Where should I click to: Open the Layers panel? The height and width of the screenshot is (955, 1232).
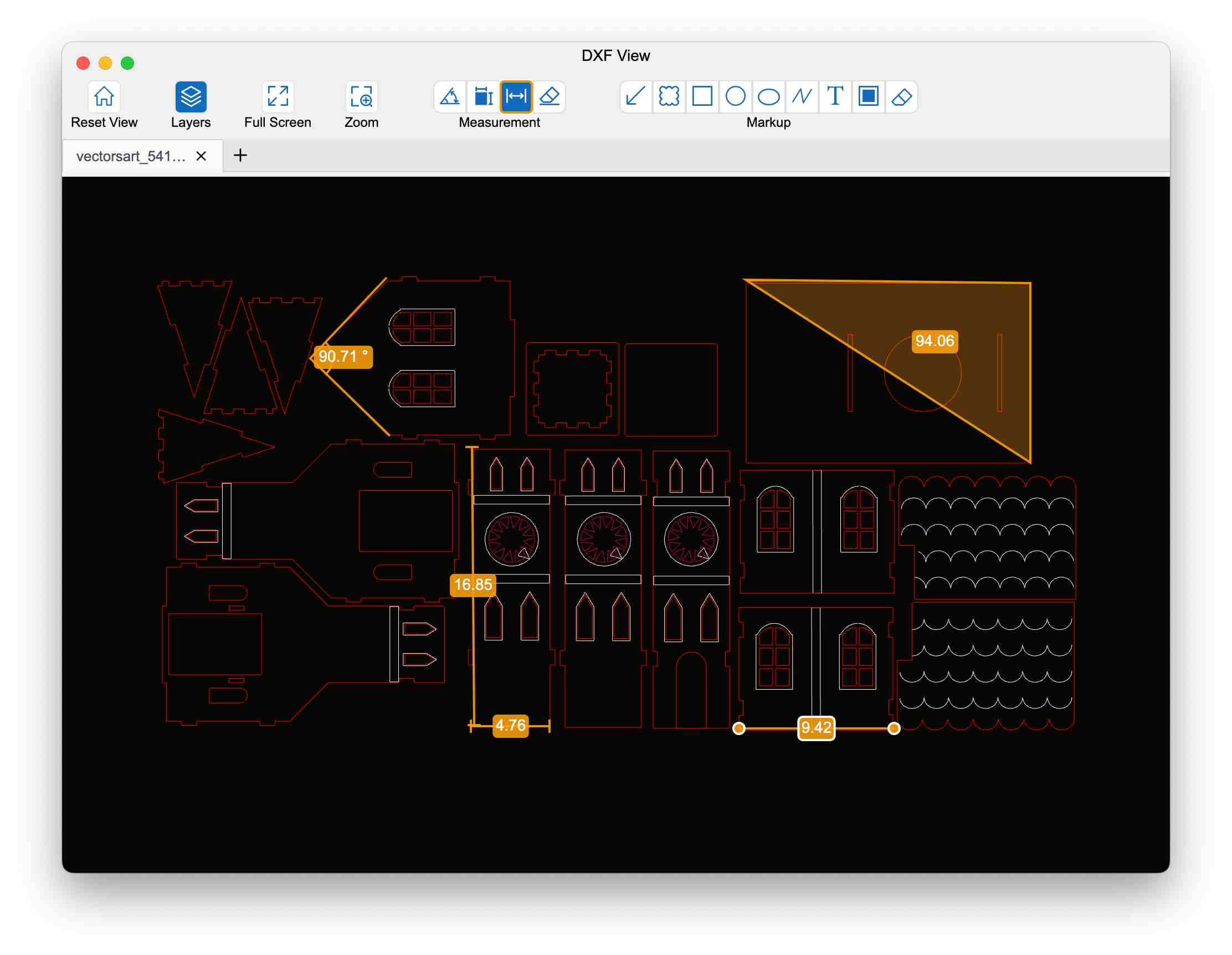point(191,96)
